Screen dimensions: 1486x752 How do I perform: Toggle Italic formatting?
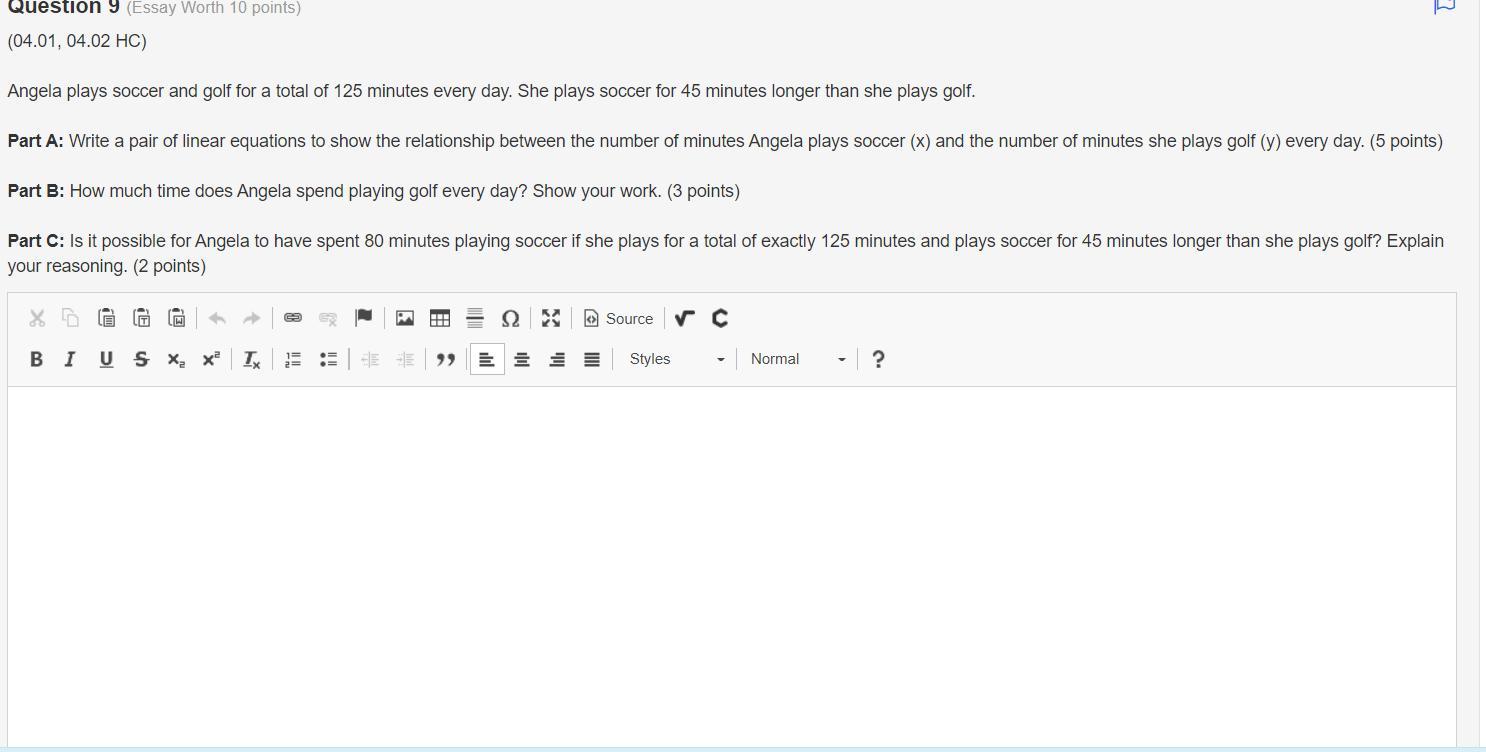click(x=70, y=359)
